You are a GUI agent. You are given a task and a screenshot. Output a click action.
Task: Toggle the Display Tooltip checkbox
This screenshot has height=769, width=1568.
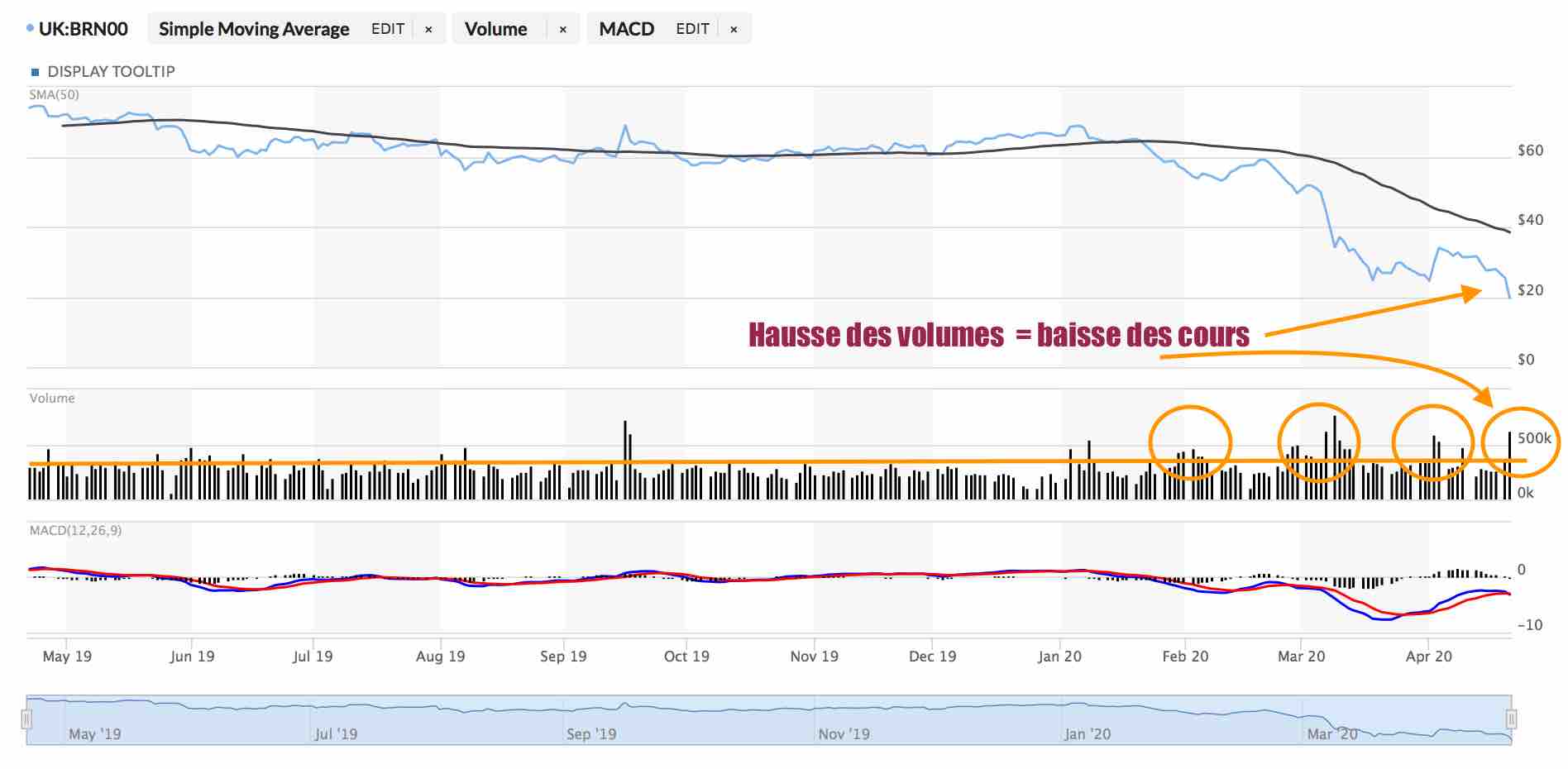coord(35,72)
